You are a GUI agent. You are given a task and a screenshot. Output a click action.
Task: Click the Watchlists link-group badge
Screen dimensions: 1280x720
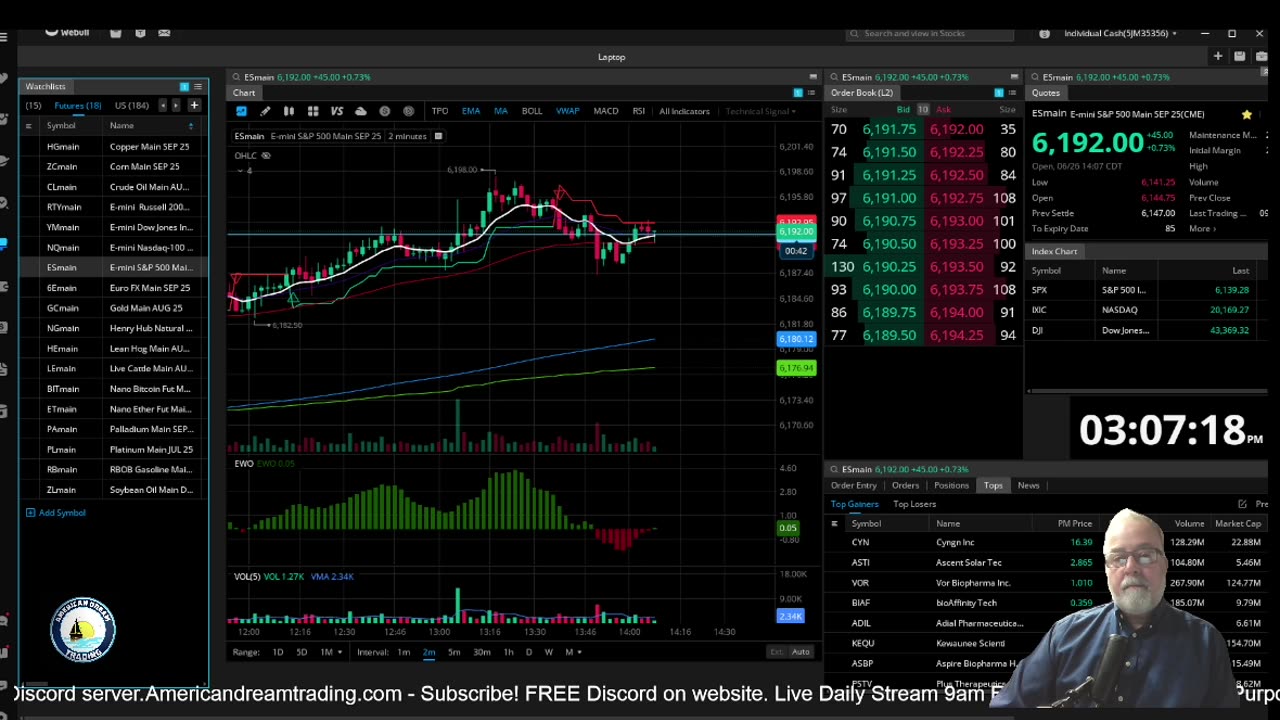tap(184, 87)
